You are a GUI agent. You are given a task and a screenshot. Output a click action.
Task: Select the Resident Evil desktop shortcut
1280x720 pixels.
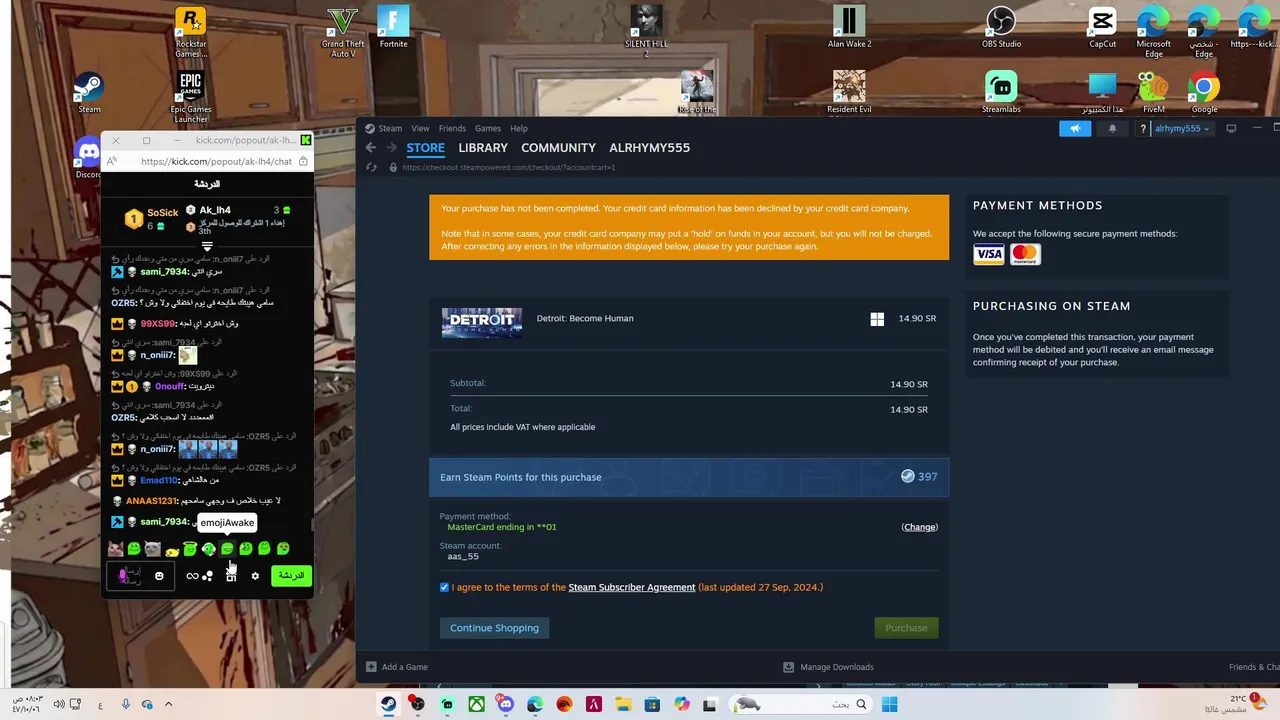tap(849, 92)
